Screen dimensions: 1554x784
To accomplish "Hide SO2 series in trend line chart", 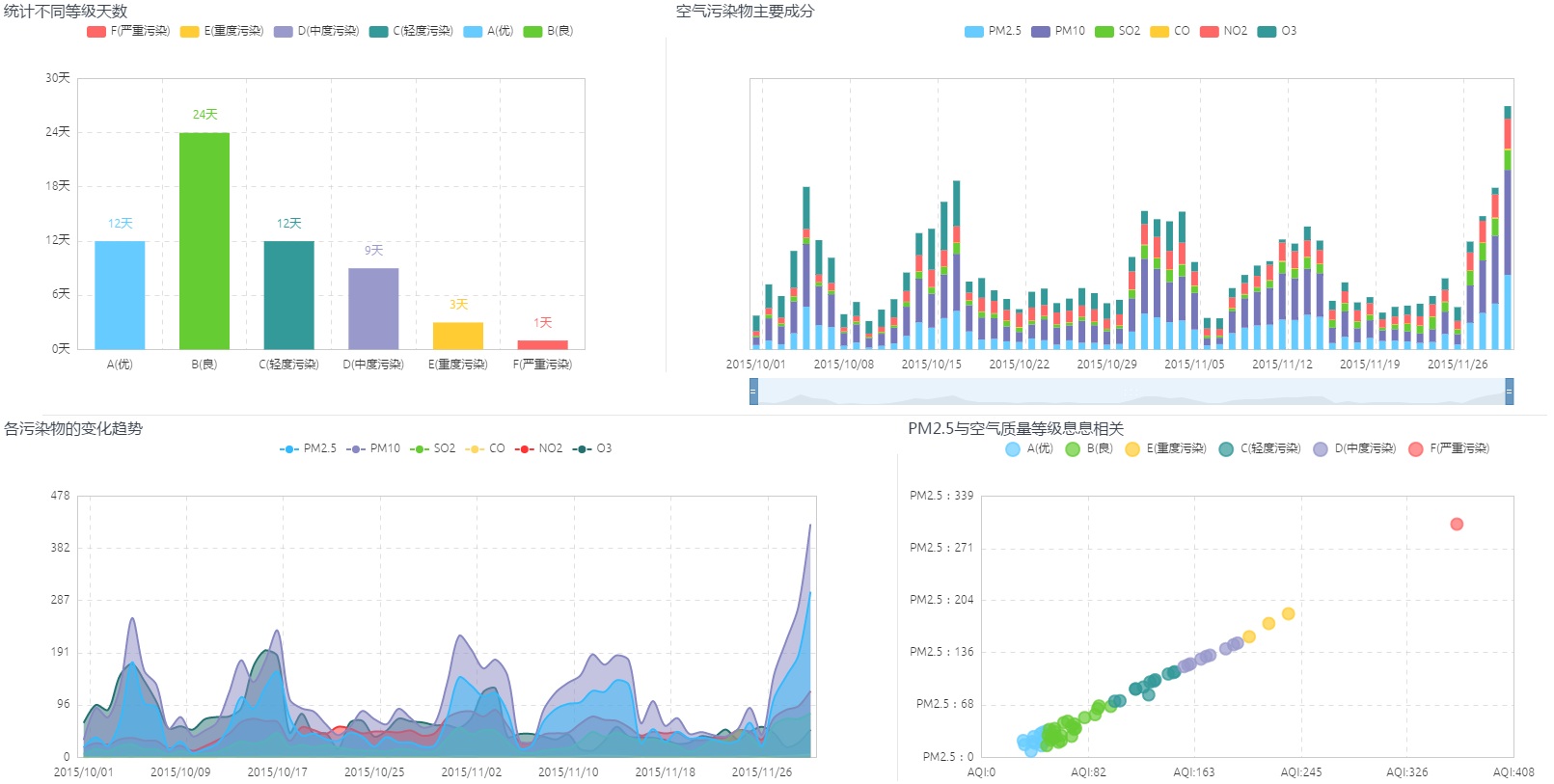I will pos(432,448).
